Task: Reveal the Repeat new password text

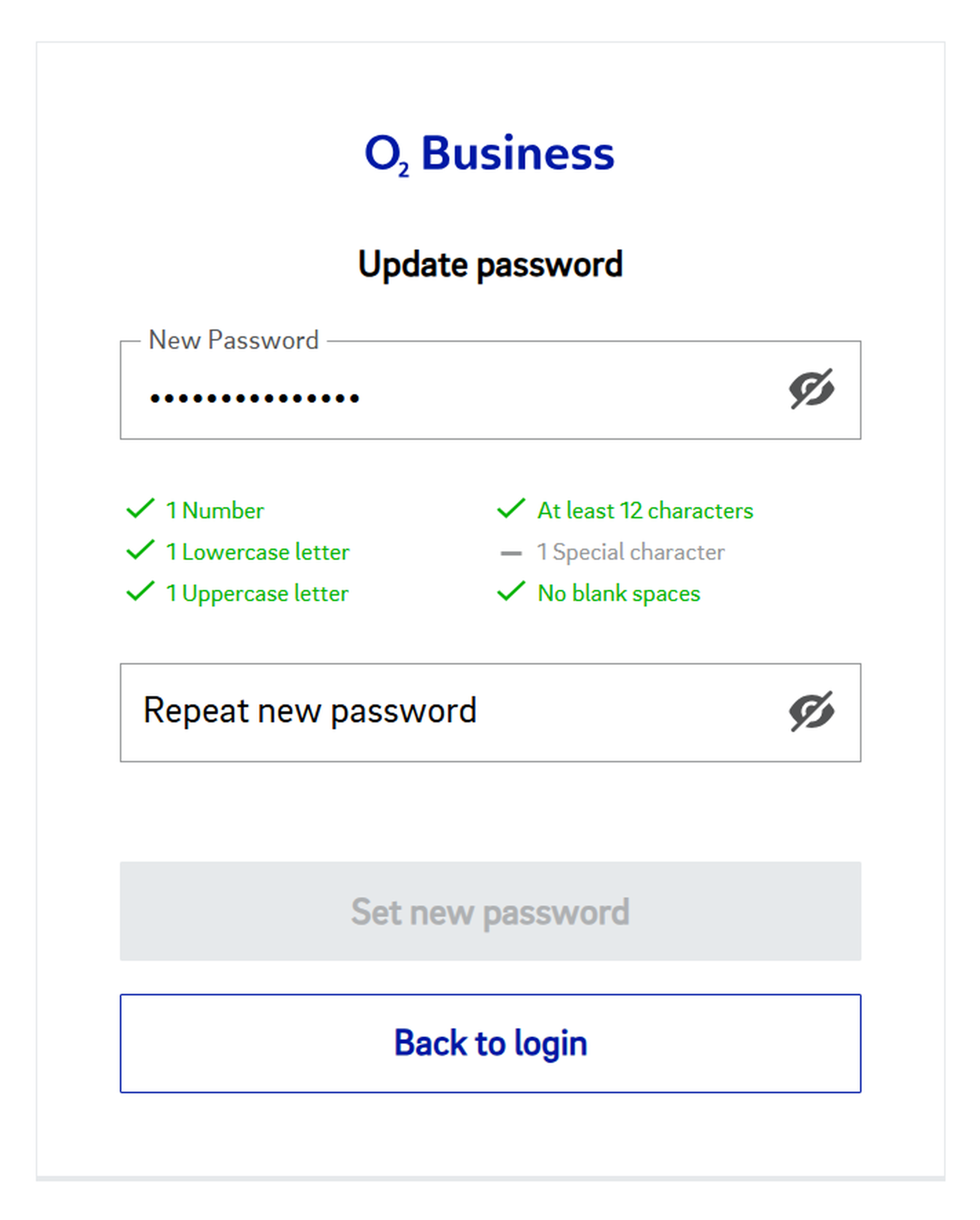Action: click(811, 711)
